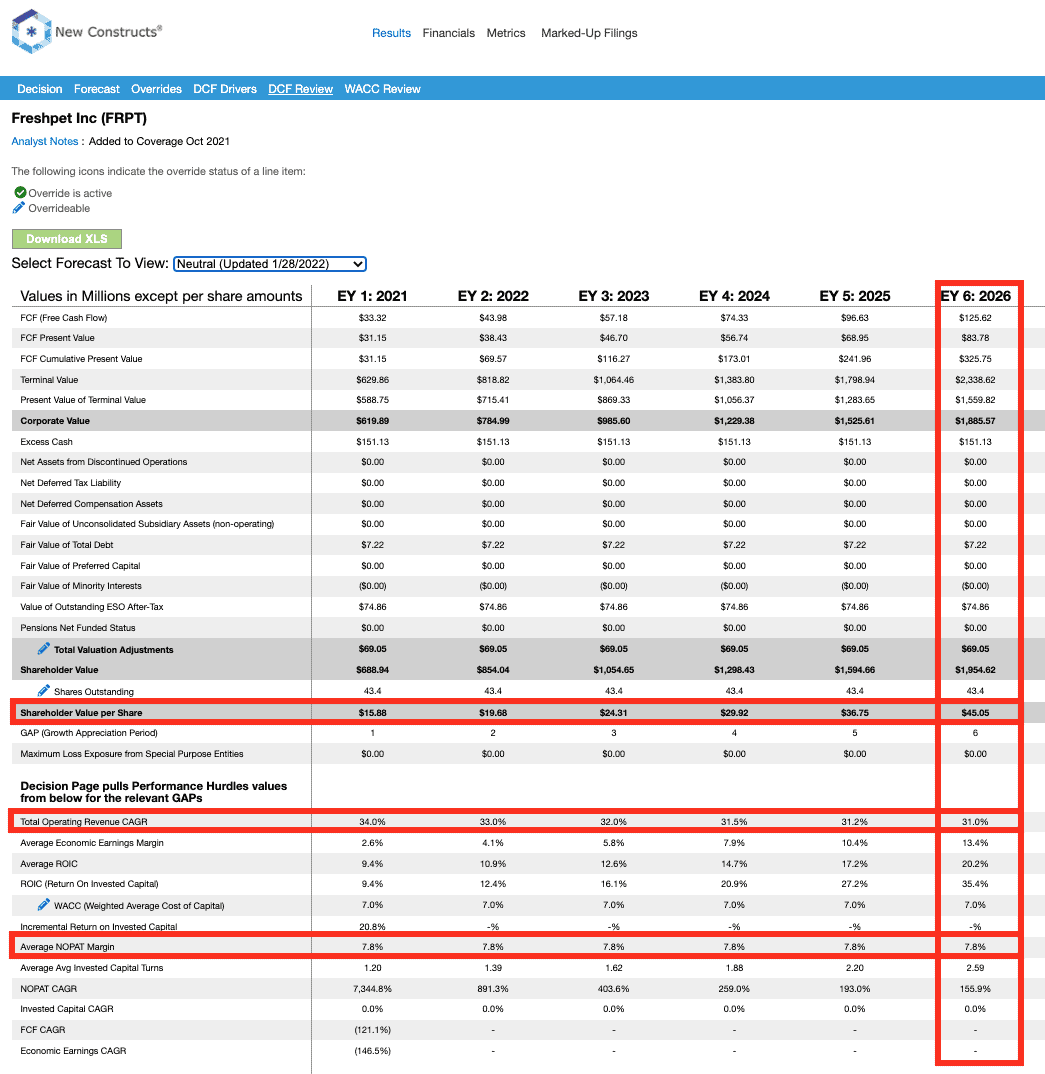Click the NOPAT CAGR row label
This screenshot has width=1045, height=1074.
49,989
